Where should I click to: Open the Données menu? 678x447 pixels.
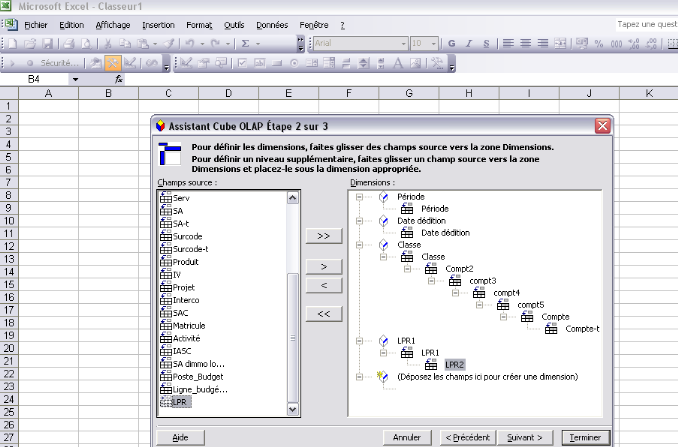(271, 24)
